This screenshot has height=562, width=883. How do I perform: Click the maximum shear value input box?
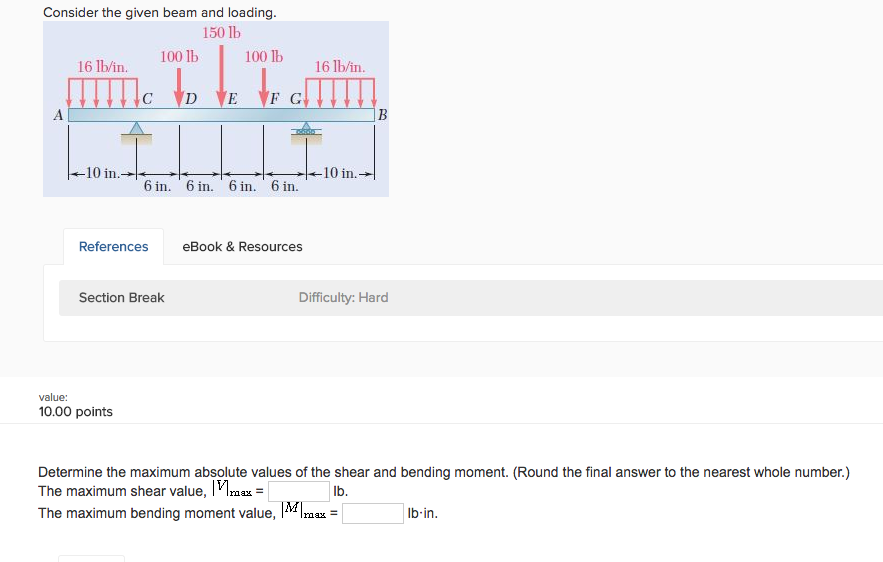298,492
